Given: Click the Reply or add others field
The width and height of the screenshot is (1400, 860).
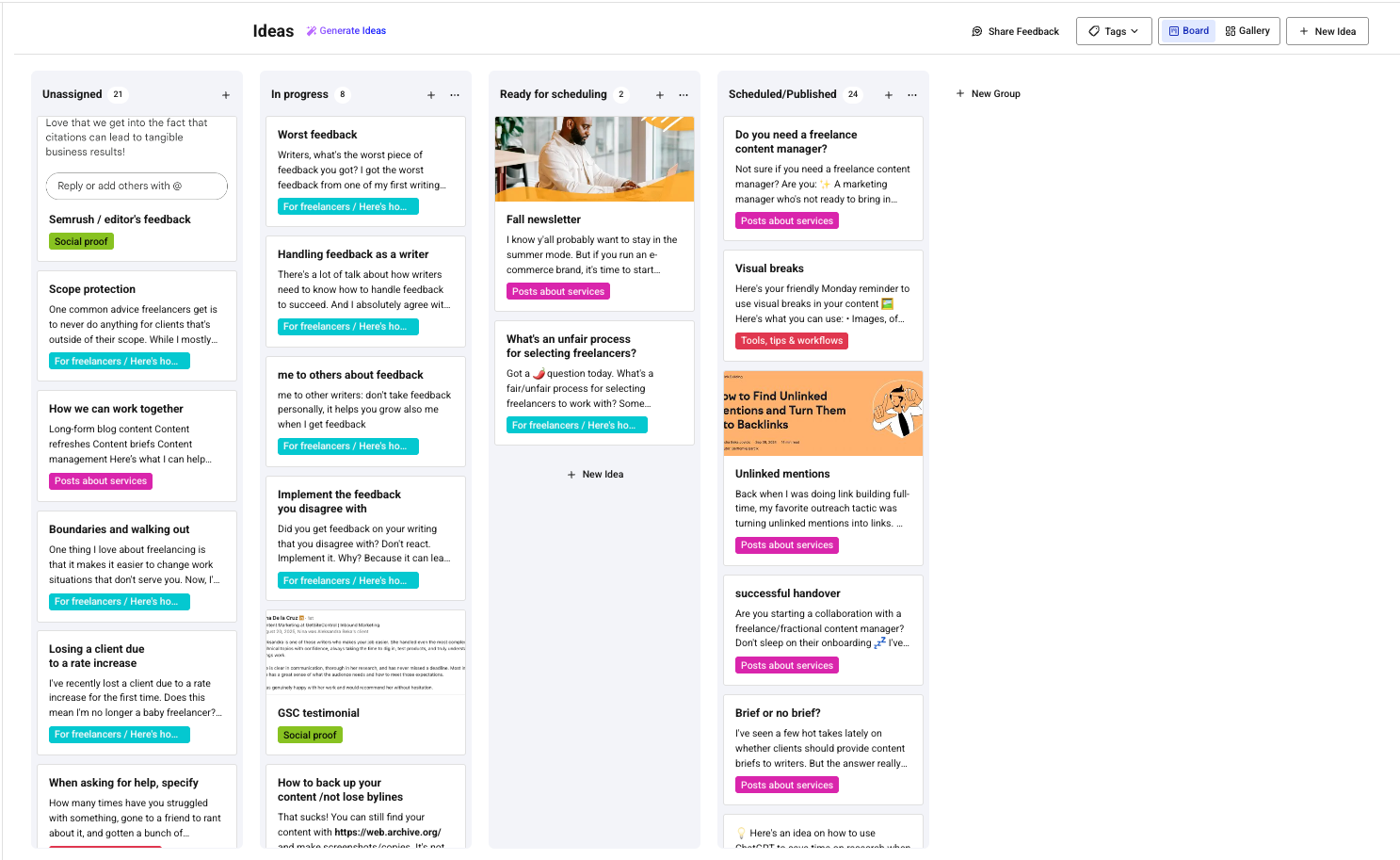Looking at the screenshot, I should [x=137, y=187].
